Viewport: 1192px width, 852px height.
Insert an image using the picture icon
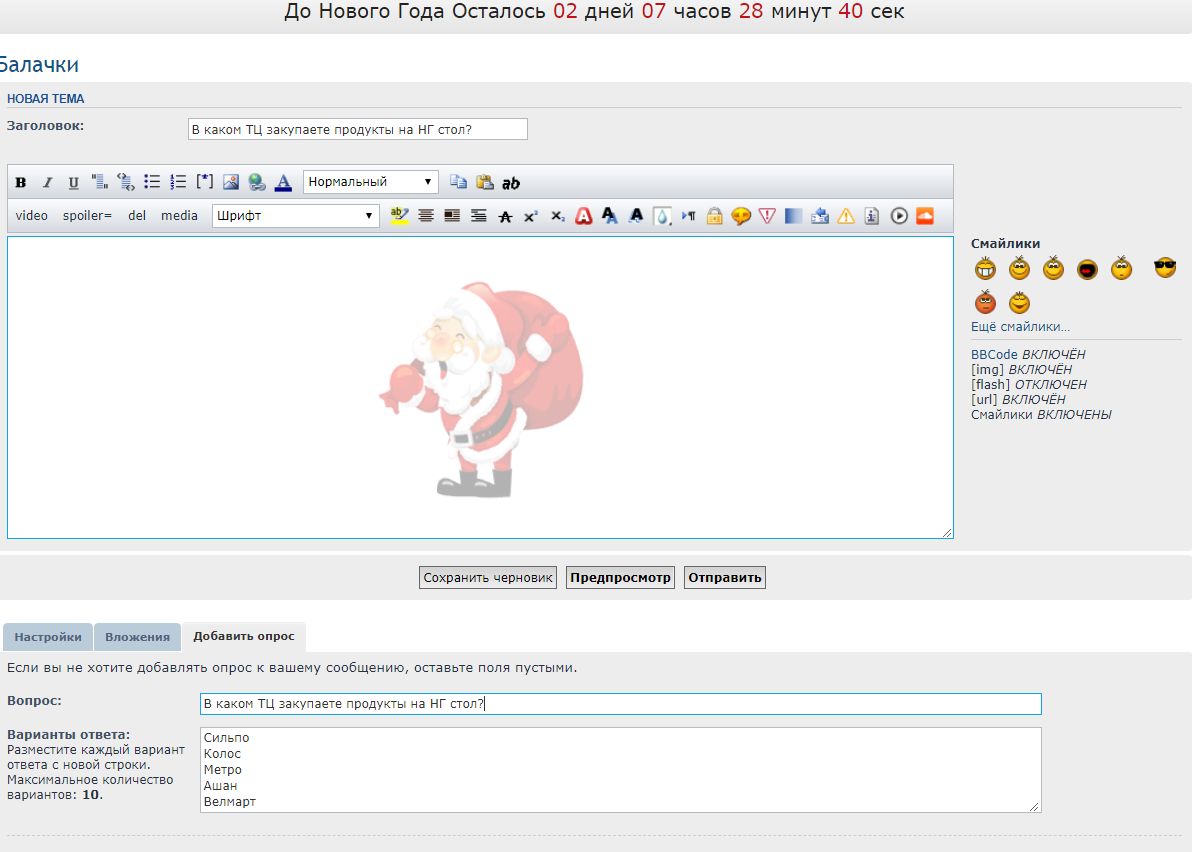pyautogui.click(x=231, y=182)
